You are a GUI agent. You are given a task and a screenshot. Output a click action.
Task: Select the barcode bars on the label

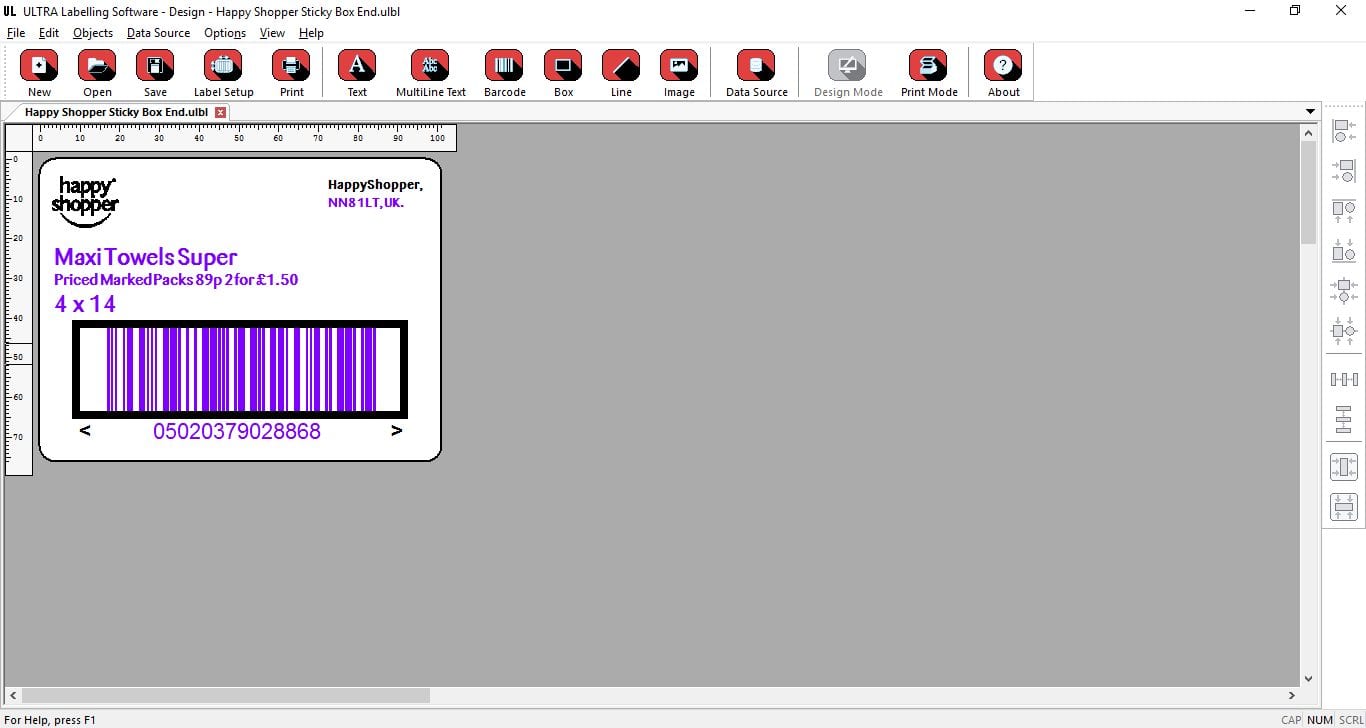(x=240, y=369)
